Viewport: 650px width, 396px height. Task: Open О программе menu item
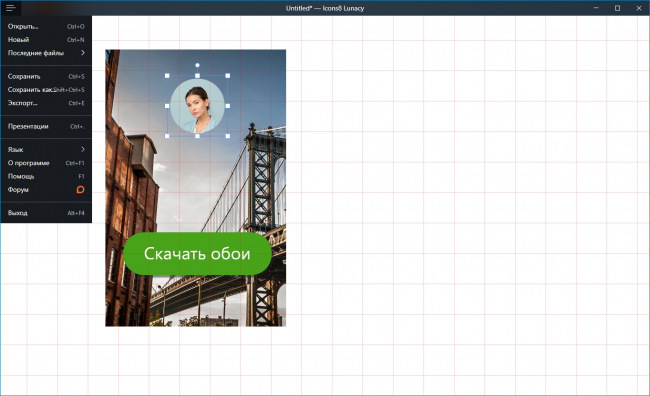46,163
